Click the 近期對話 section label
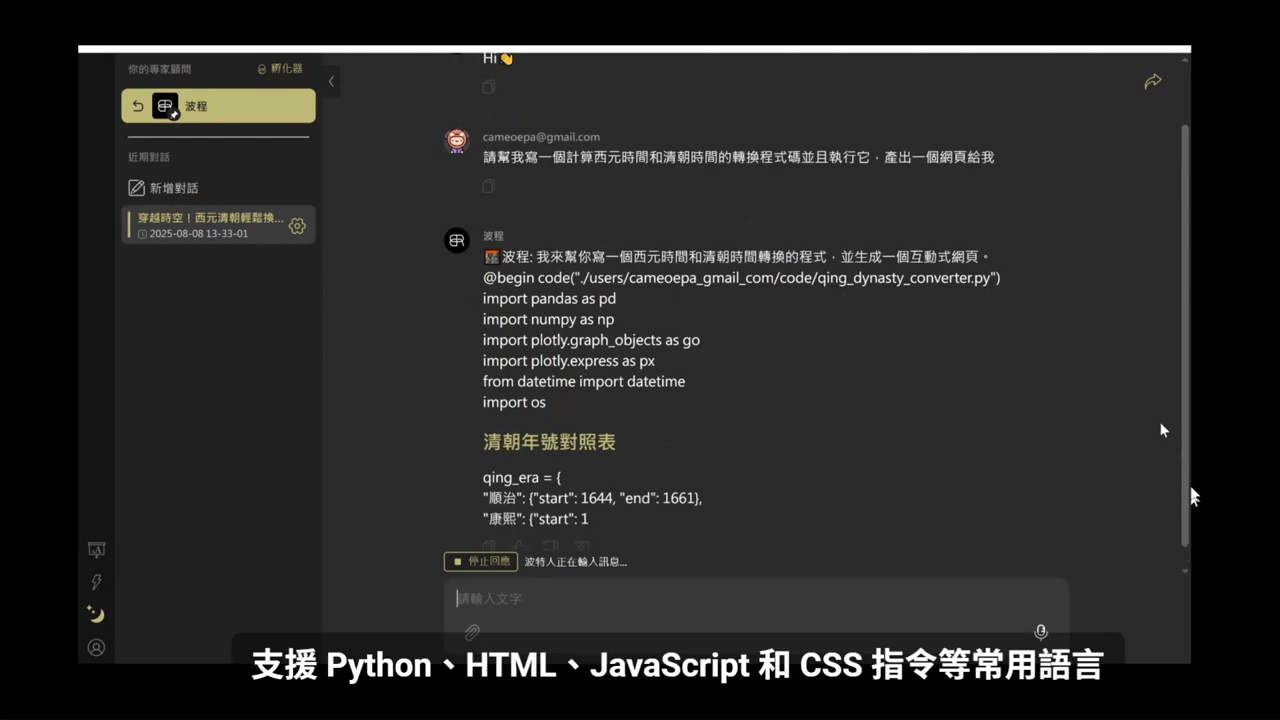This screenshot has height=720, width=1280. click(149, 157)
